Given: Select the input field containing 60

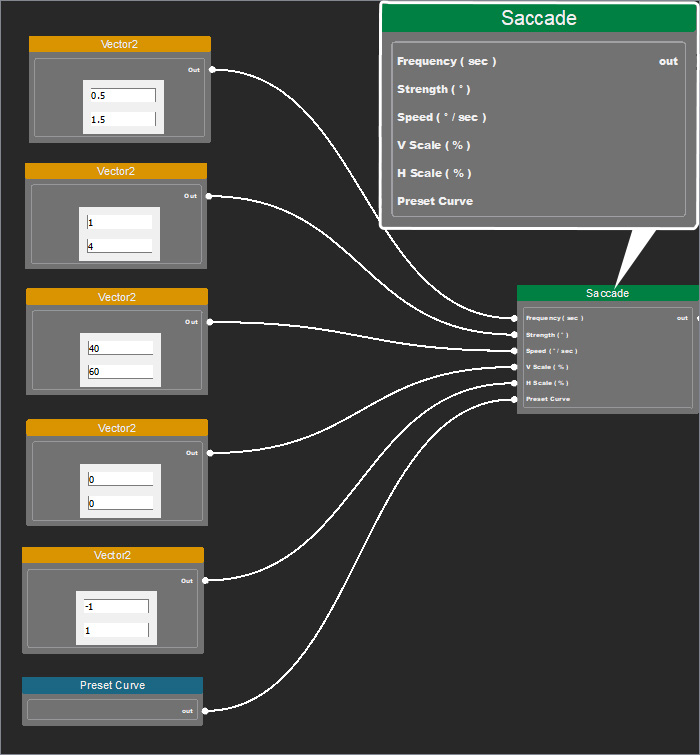Looking at the screenshot, I should click(x=120, y=371).
